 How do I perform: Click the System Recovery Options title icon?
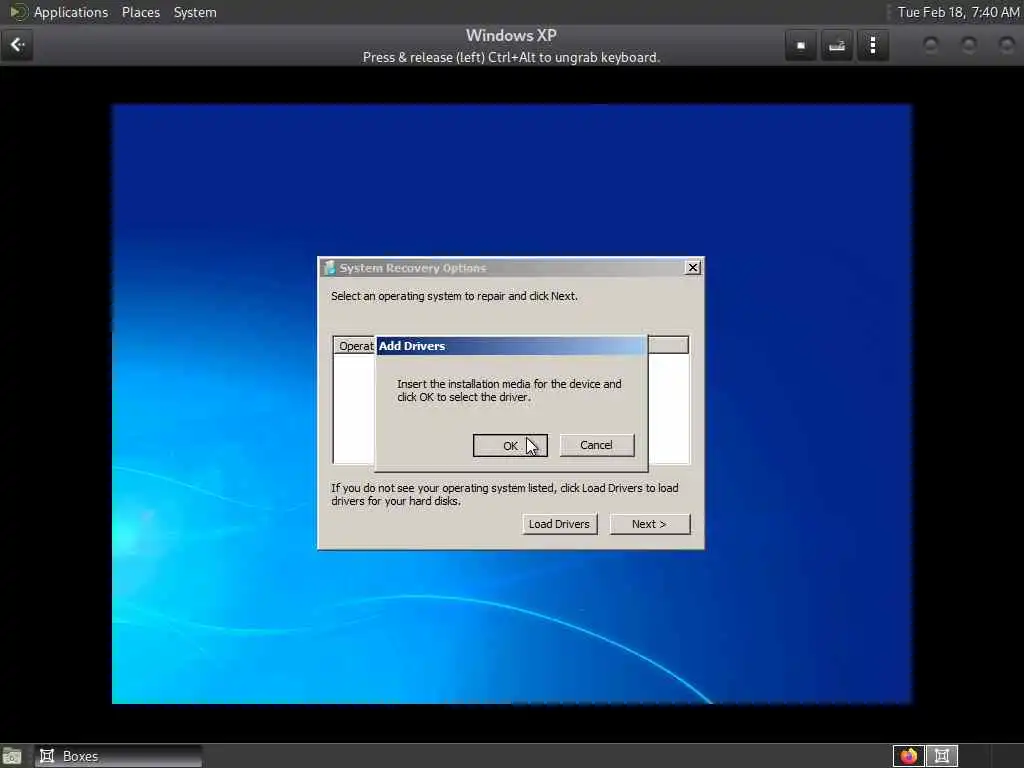coord(330,268)
